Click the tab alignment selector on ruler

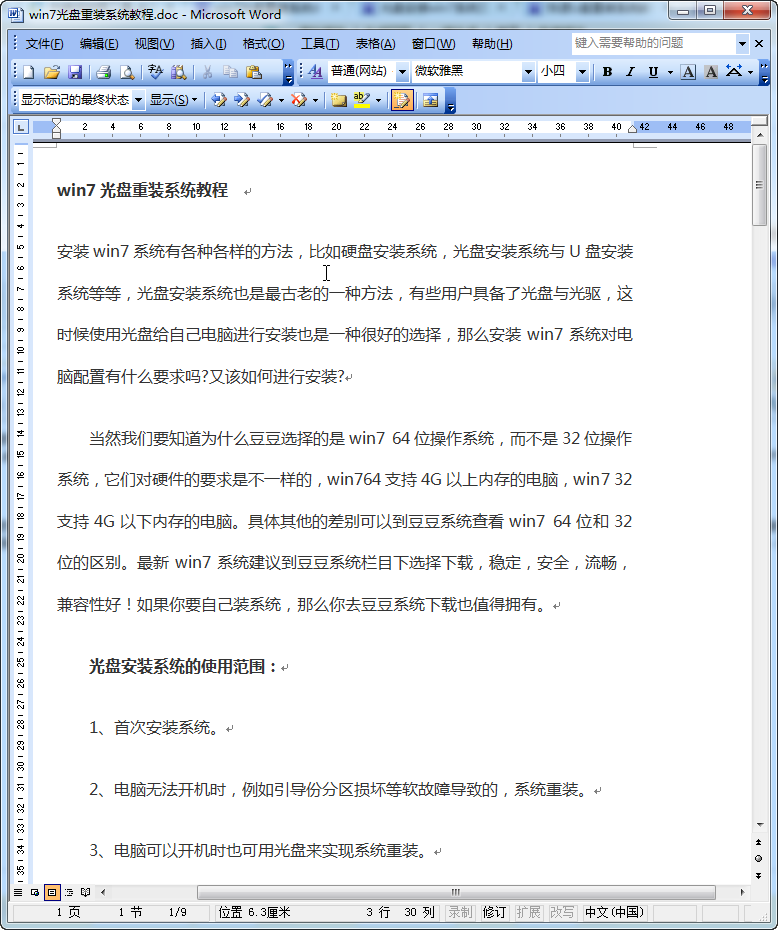(x=21, y=126)
